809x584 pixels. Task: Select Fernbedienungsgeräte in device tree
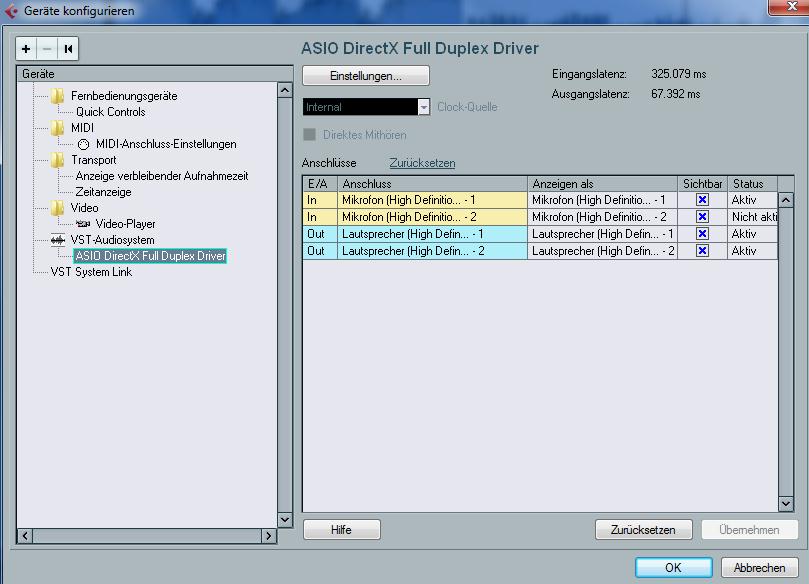click(124, 95)
